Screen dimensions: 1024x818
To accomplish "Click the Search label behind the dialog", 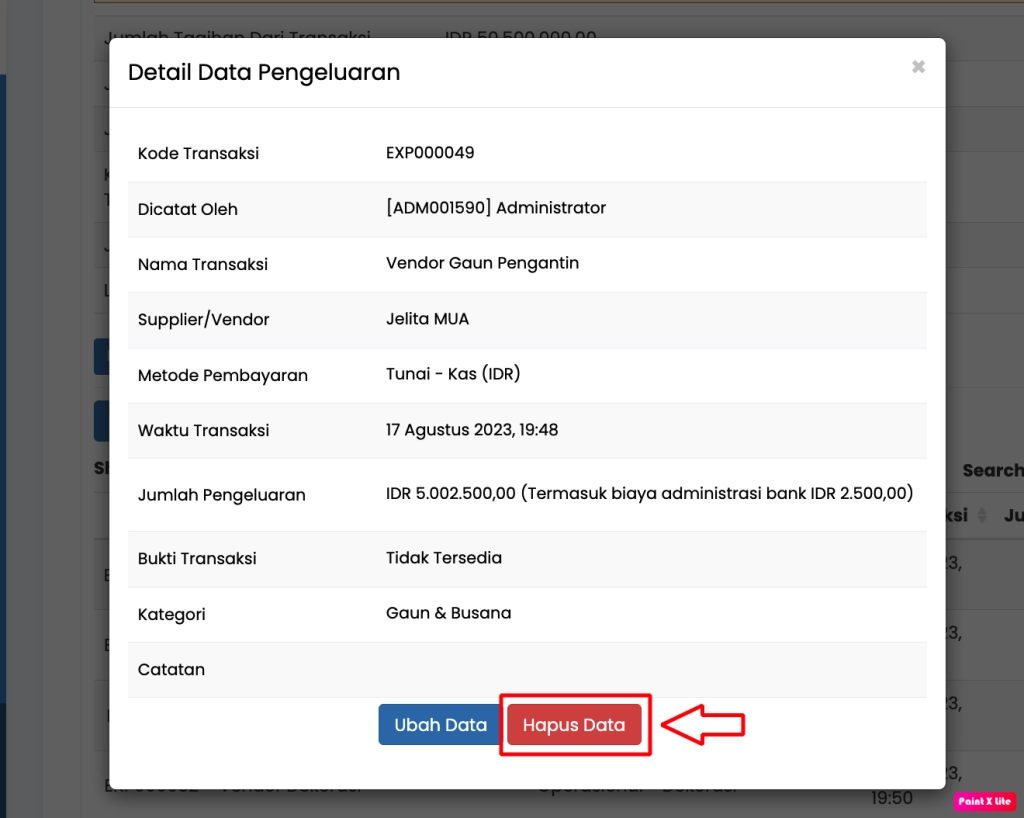I will pos(991,470).
